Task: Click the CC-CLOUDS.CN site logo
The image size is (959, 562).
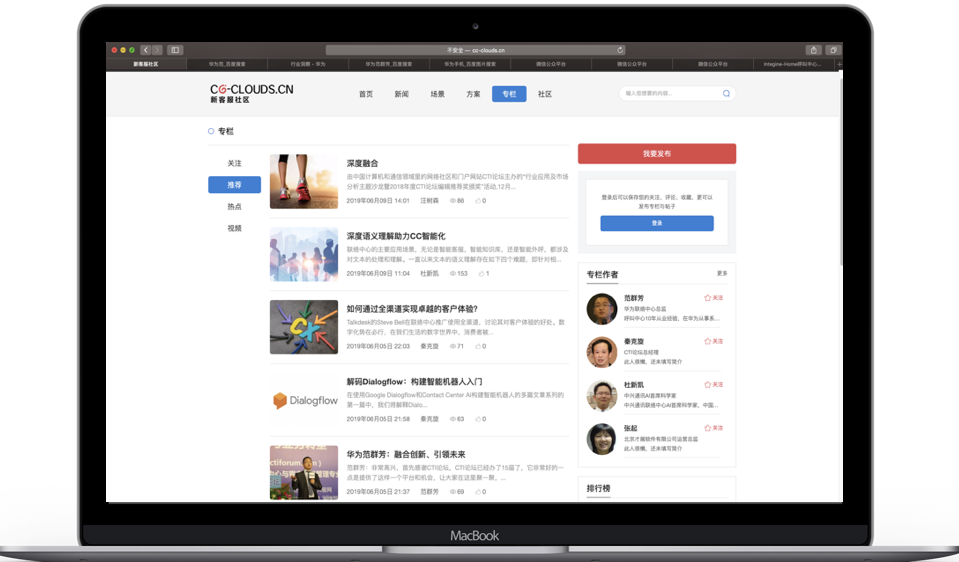Action: (x=251, y=93)
